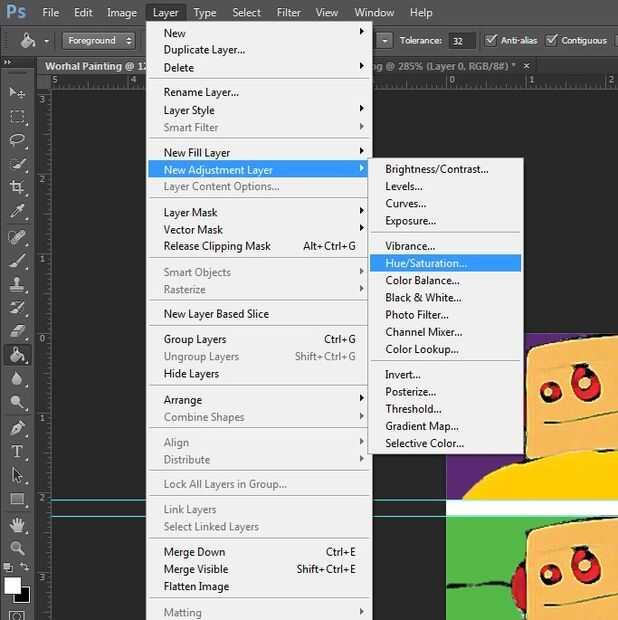The width and height of the screenshot is (618, 620).
Task: Select the History Brush tool
Action: [x=17, y=308]
